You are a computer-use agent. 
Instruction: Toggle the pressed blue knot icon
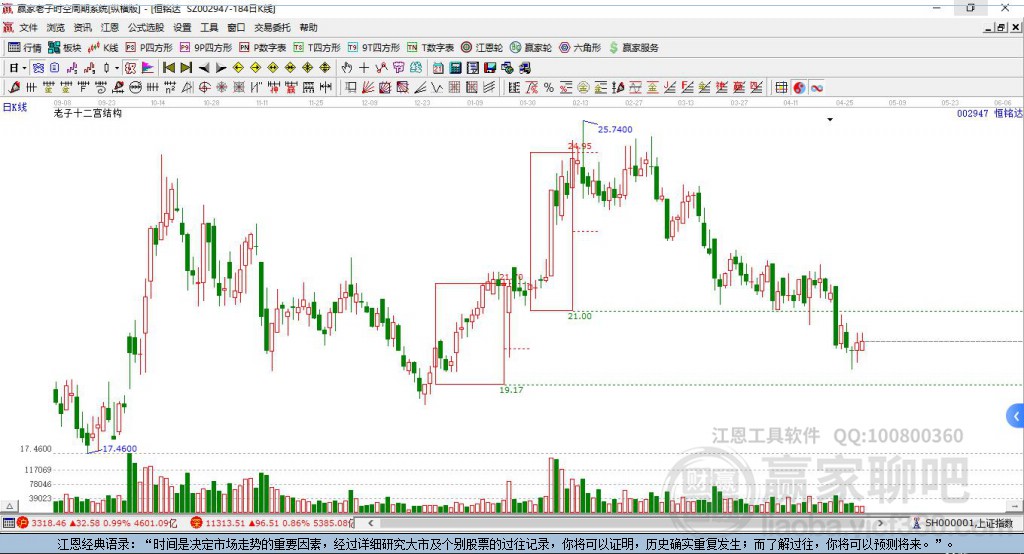pyautogui.click(x=38, y=68)
